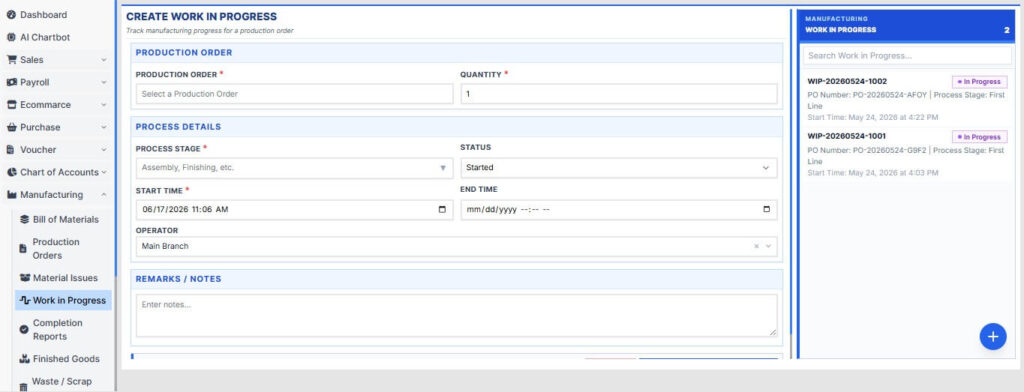Click the Material Issues boxes icon
The image size is (1024, 392).
click(25, 278)
